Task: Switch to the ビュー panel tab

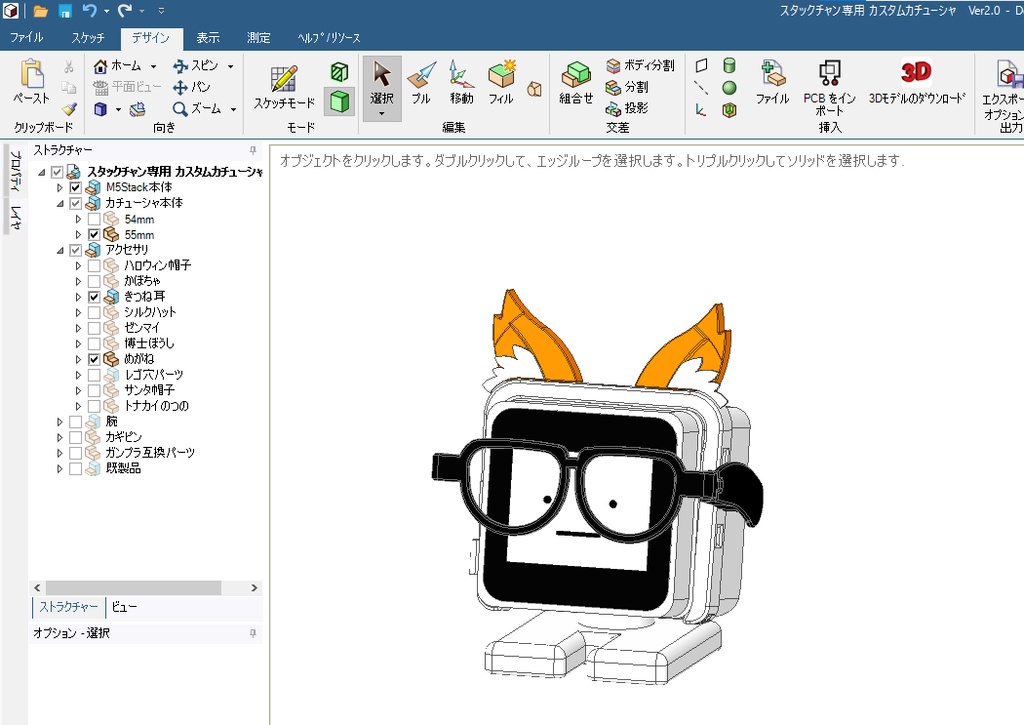Action: [124, 607]
